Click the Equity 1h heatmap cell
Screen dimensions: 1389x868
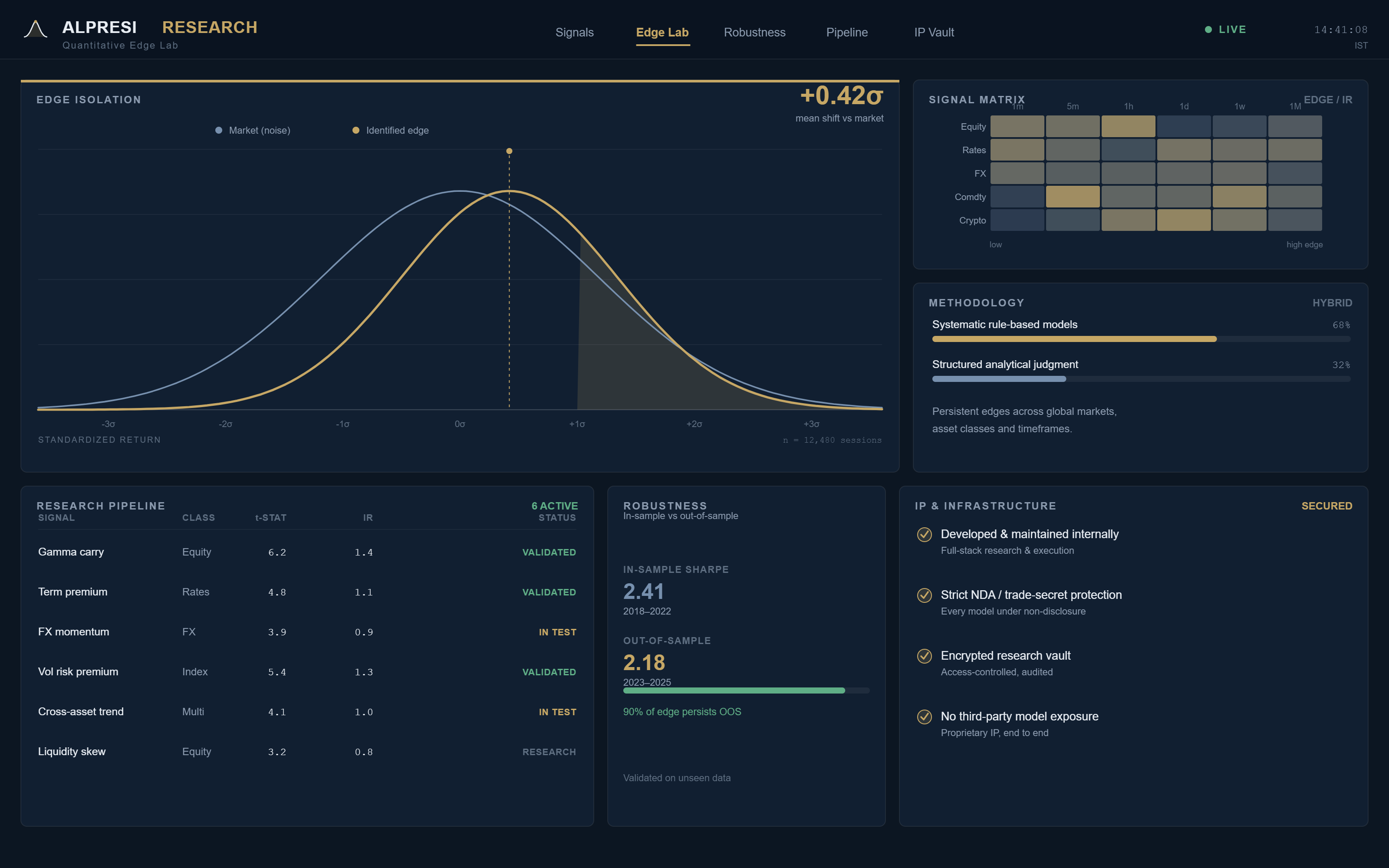(1129, 126)
